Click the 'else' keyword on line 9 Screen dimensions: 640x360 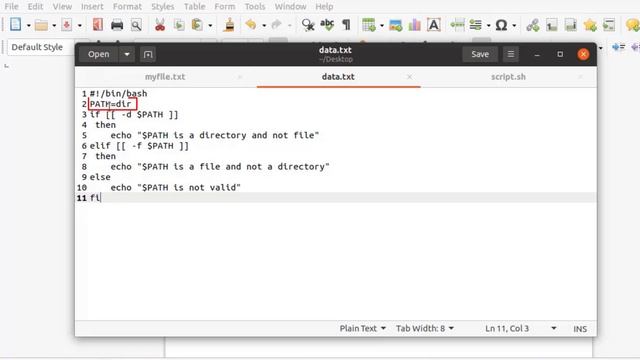(100, 177)
